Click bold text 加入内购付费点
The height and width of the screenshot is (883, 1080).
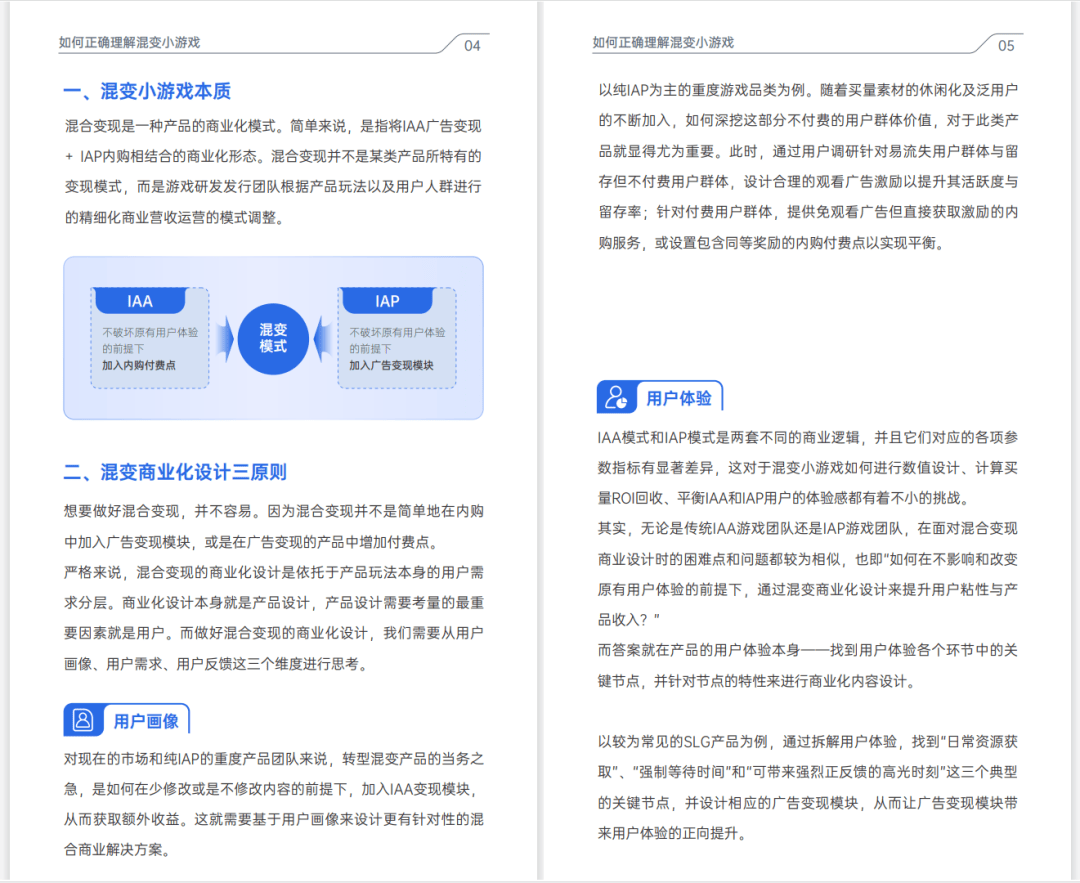pos(139,365)
